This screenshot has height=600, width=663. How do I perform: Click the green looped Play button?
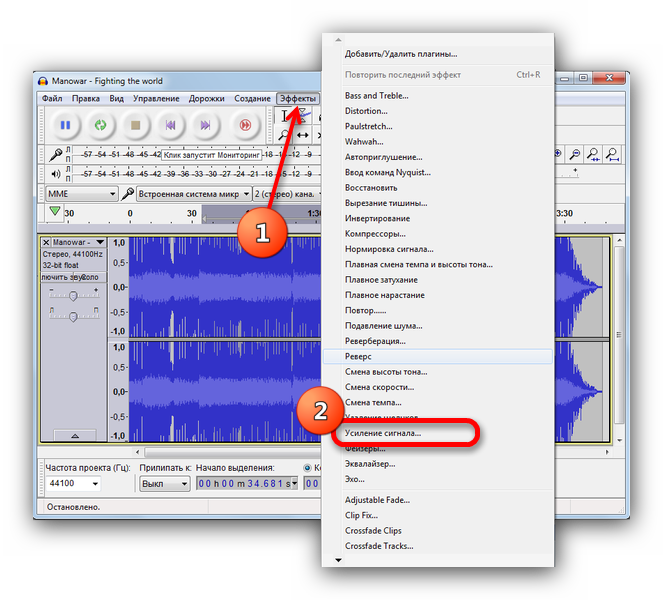tap(100, 125)
